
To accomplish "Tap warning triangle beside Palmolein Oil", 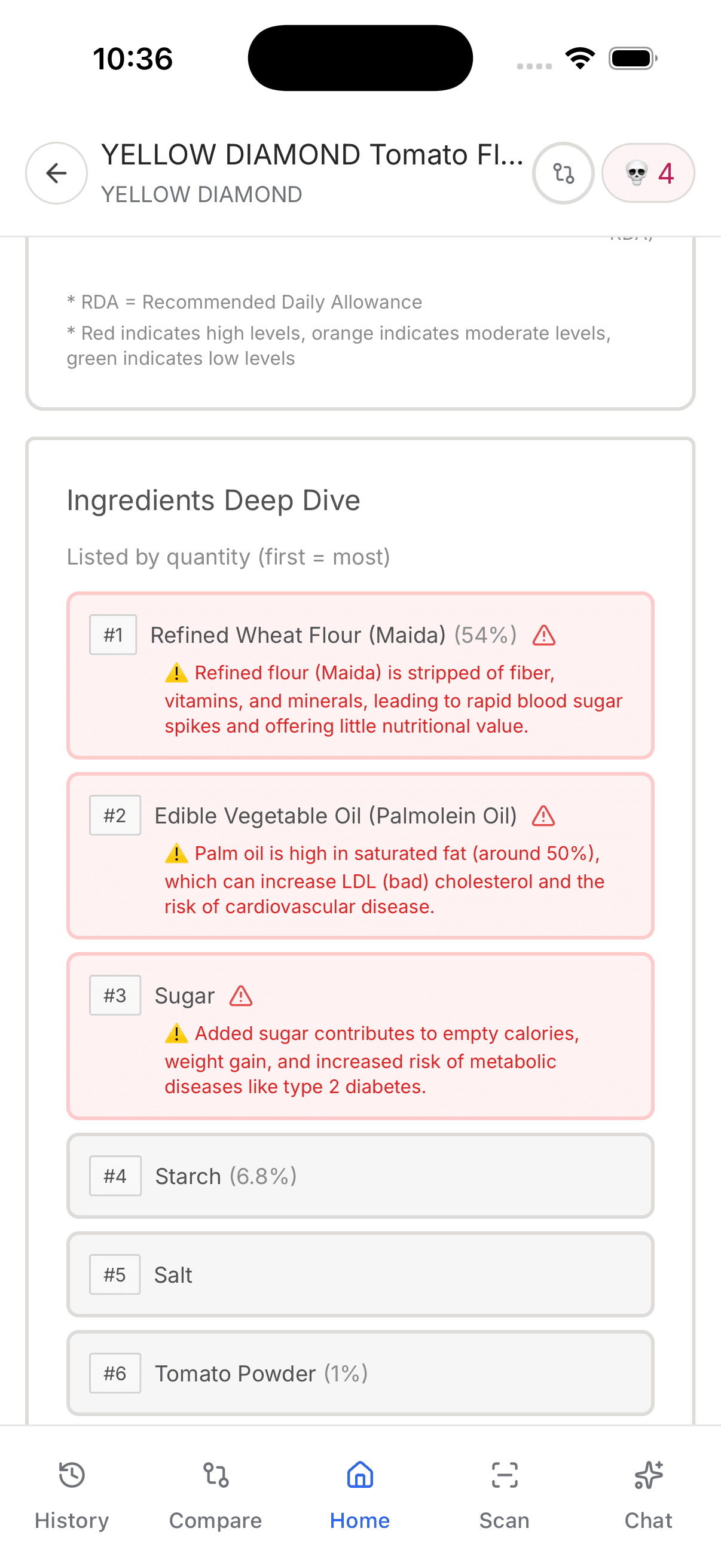I will [x=543, y=816].
